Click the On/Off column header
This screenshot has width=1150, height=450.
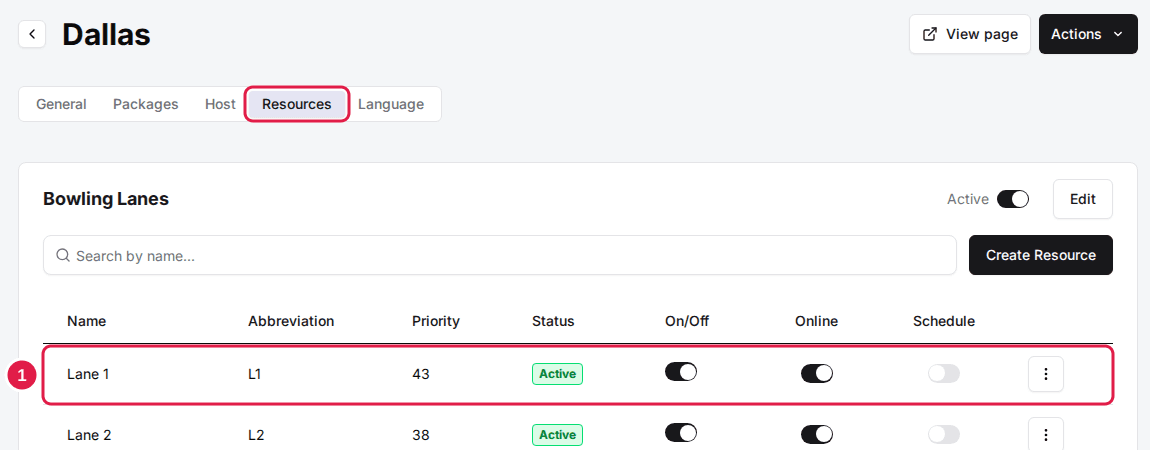(x=687, y=321)
